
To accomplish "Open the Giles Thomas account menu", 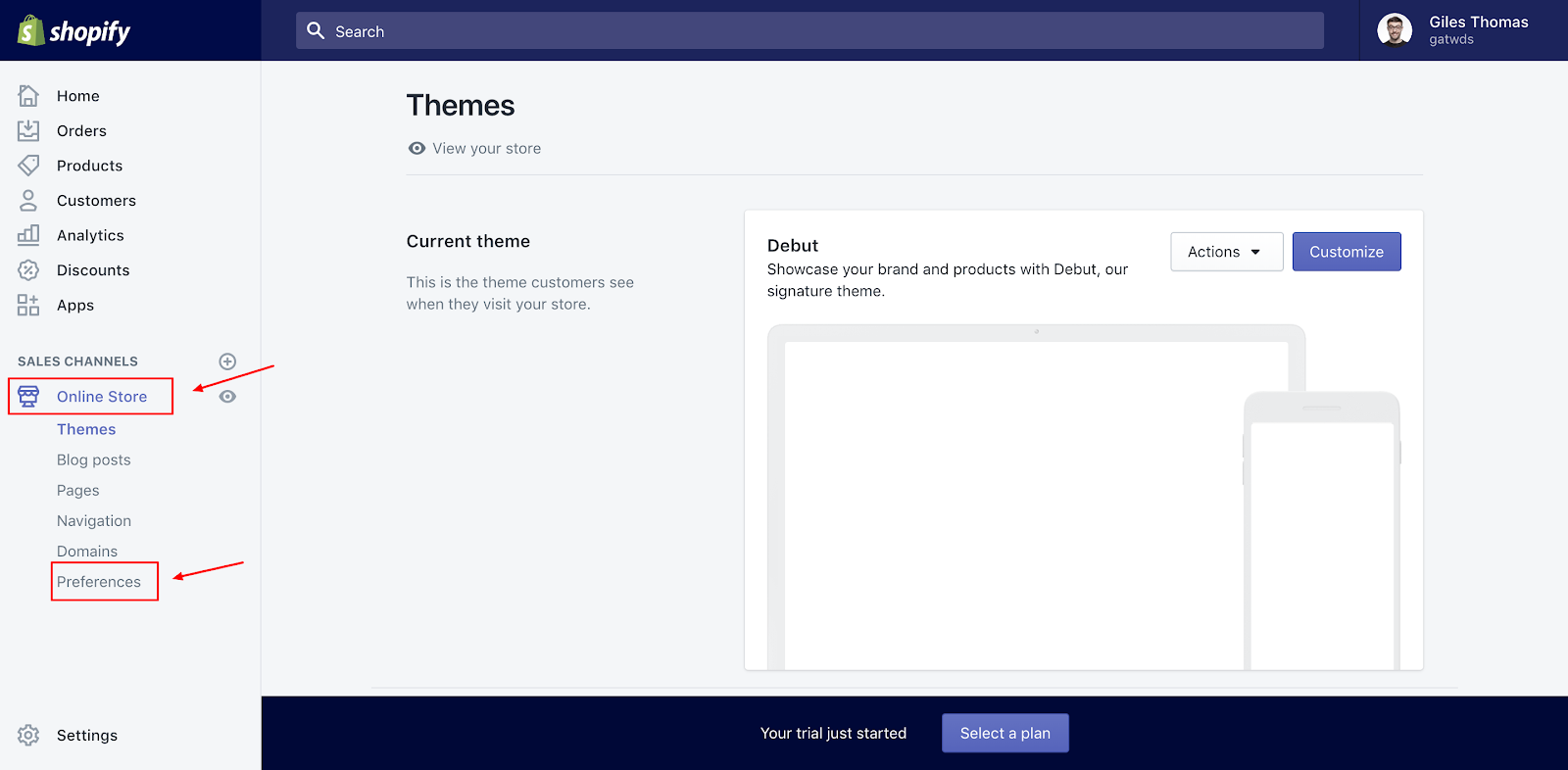I will (1463, 30).
